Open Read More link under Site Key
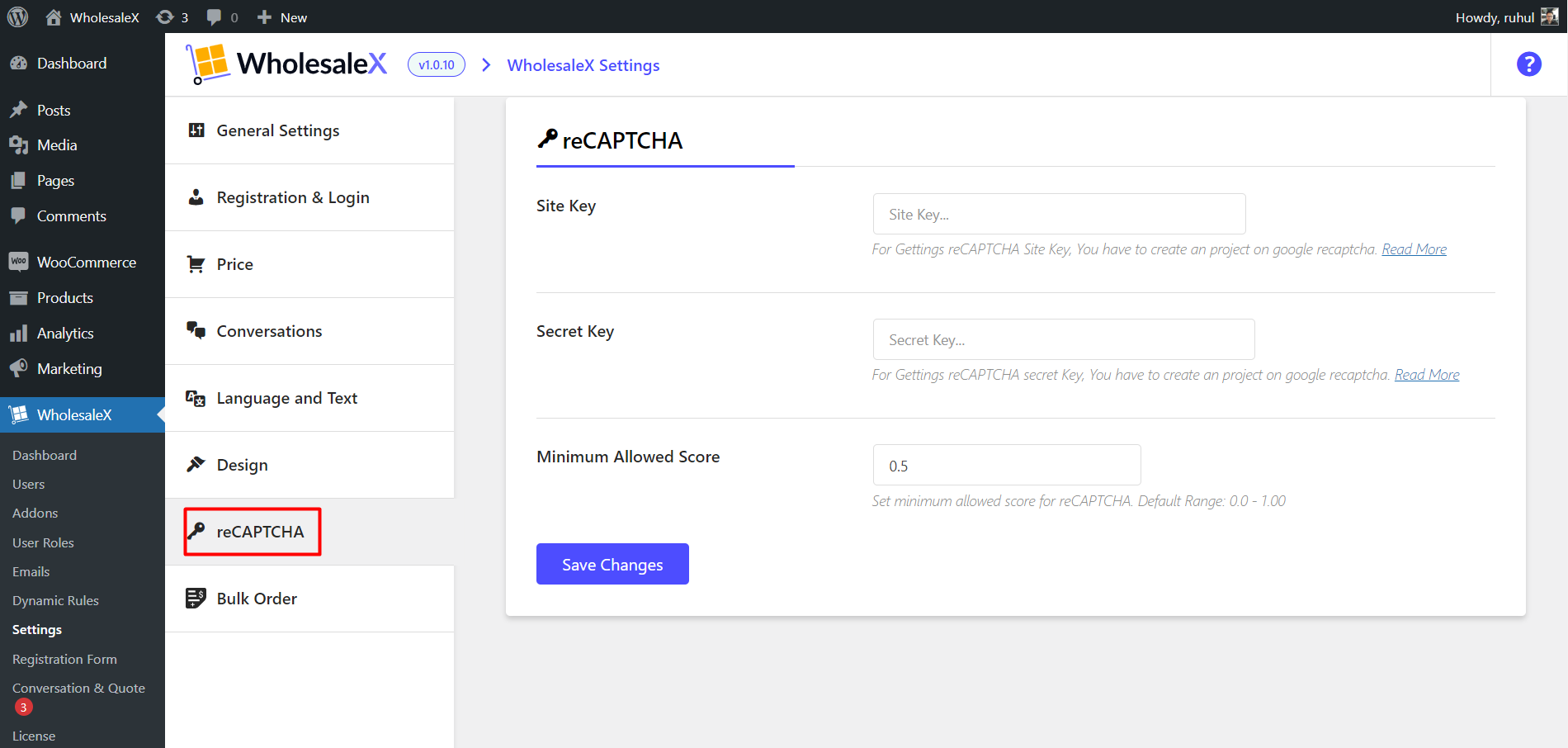Screen dimensions: 1568x748 tap(1414, 249)
